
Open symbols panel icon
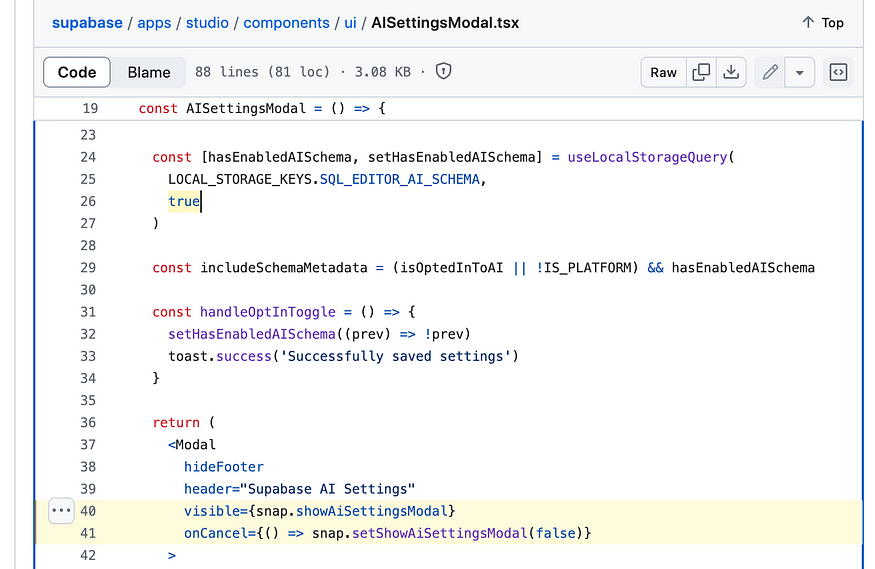(x=838, y=72)
